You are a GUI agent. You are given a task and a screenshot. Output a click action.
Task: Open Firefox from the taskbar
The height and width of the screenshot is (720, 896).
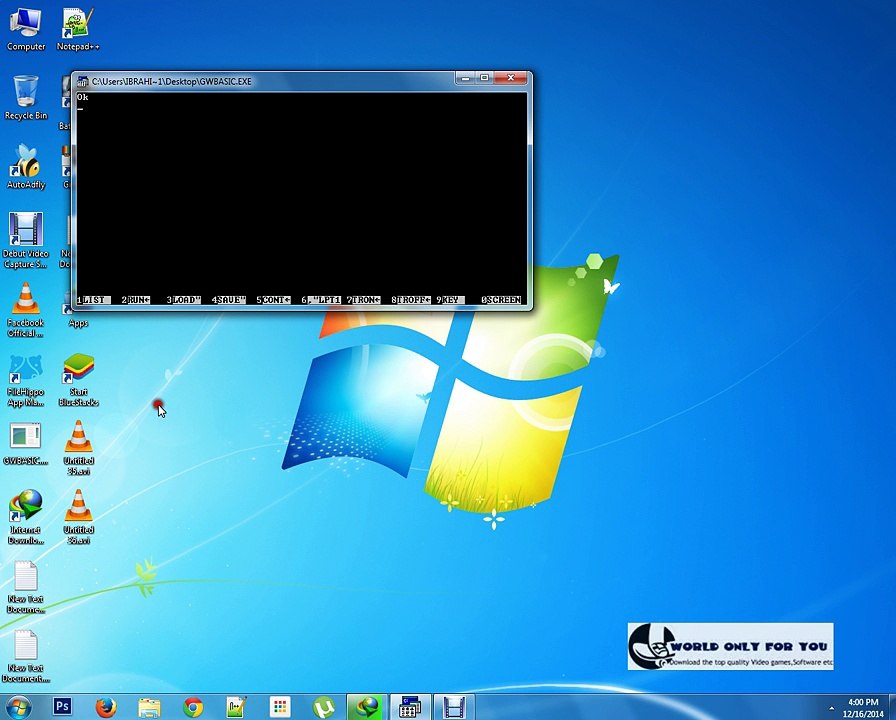pyautogui.click(x=106, y=707)
